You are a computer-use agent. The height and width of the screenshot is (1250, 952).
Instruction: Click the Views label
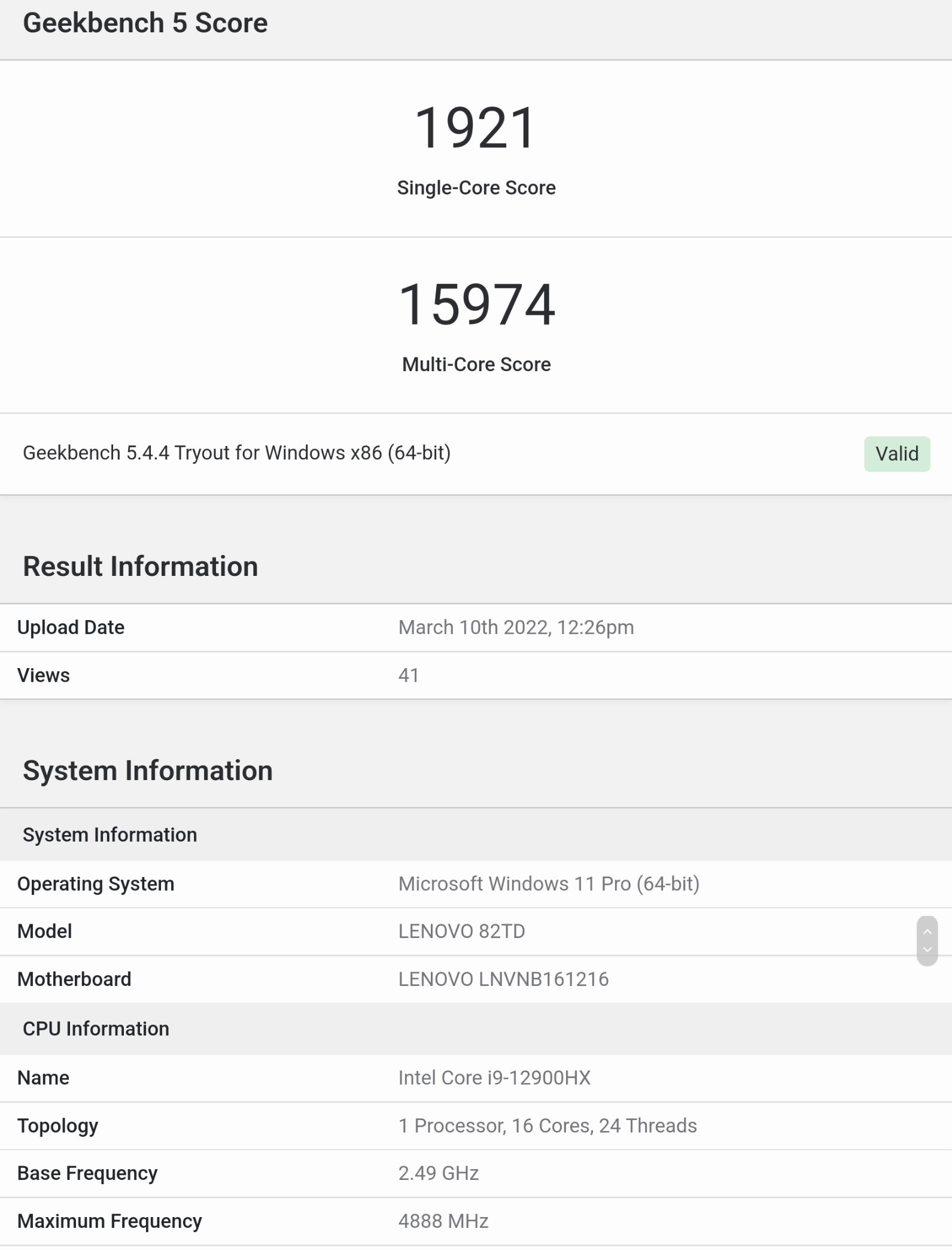pyautogui.click(x=43, y=675)
